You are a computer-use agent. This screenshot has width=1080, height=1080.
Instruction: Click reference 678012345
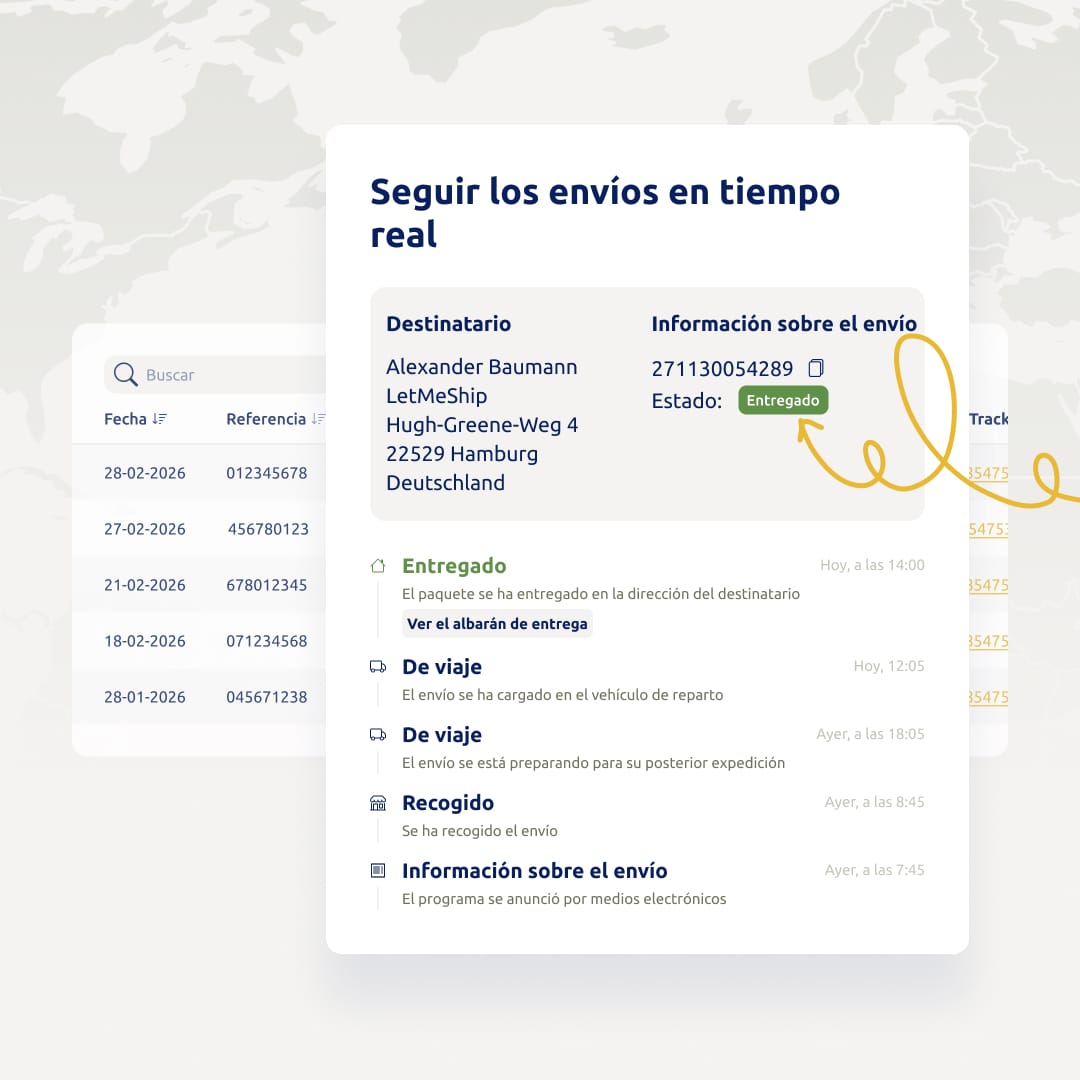[267, 585]
